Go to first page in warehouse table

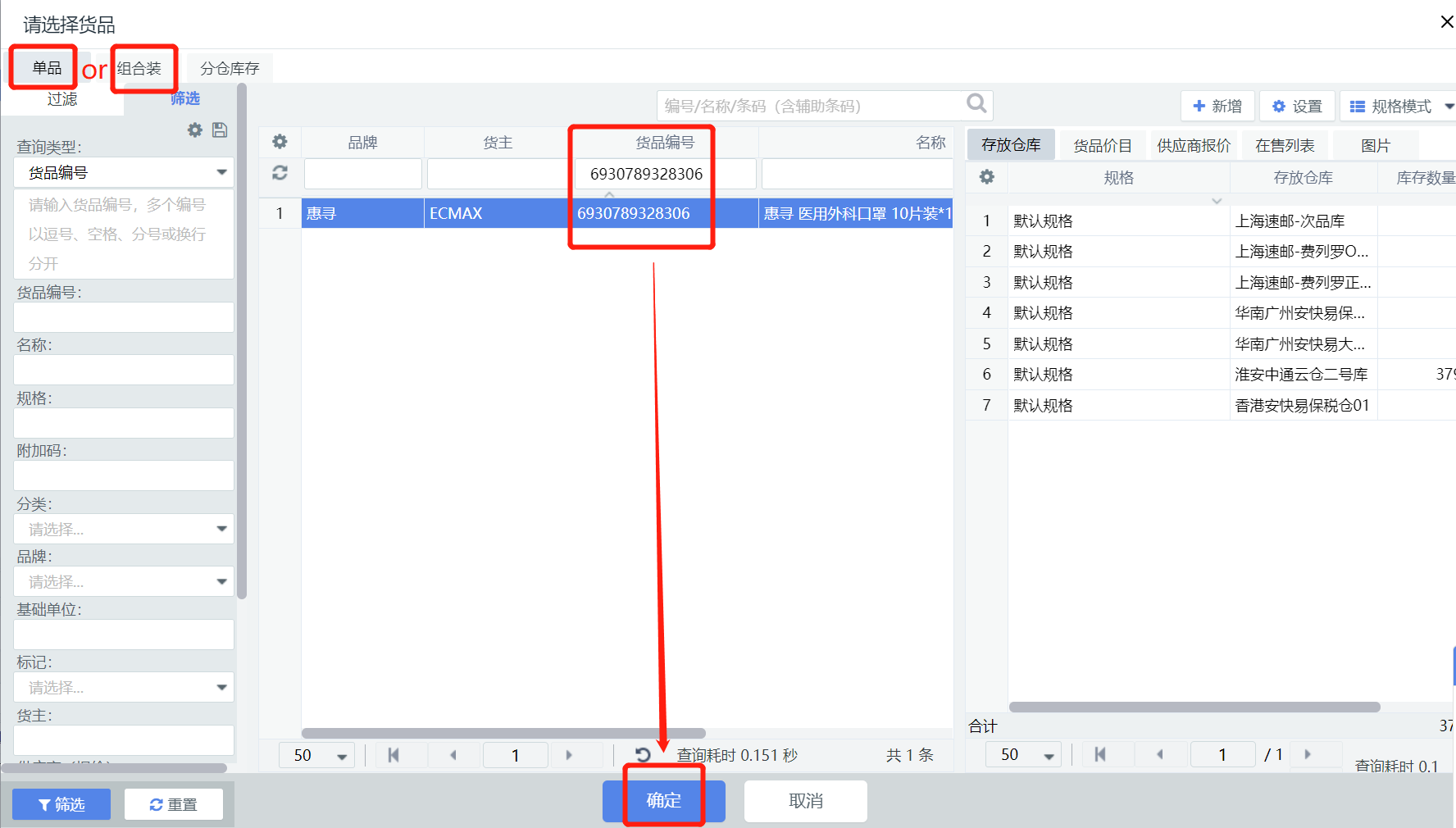pyautogui.click(x=1100, y=754)
